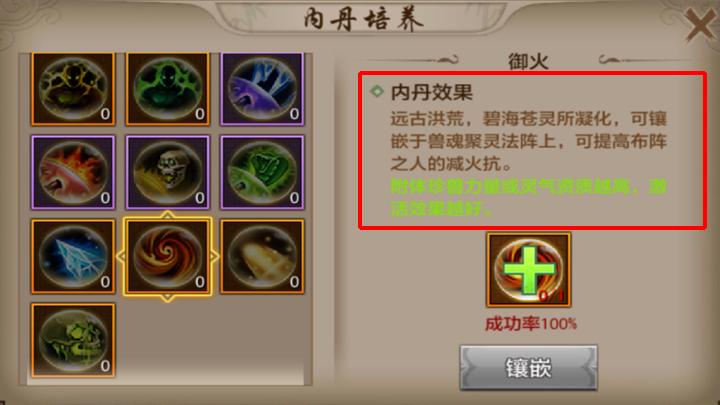Select the yellow lightning golem orb
Viewport: 720px width, 405px height.
(x=73, y=89)
